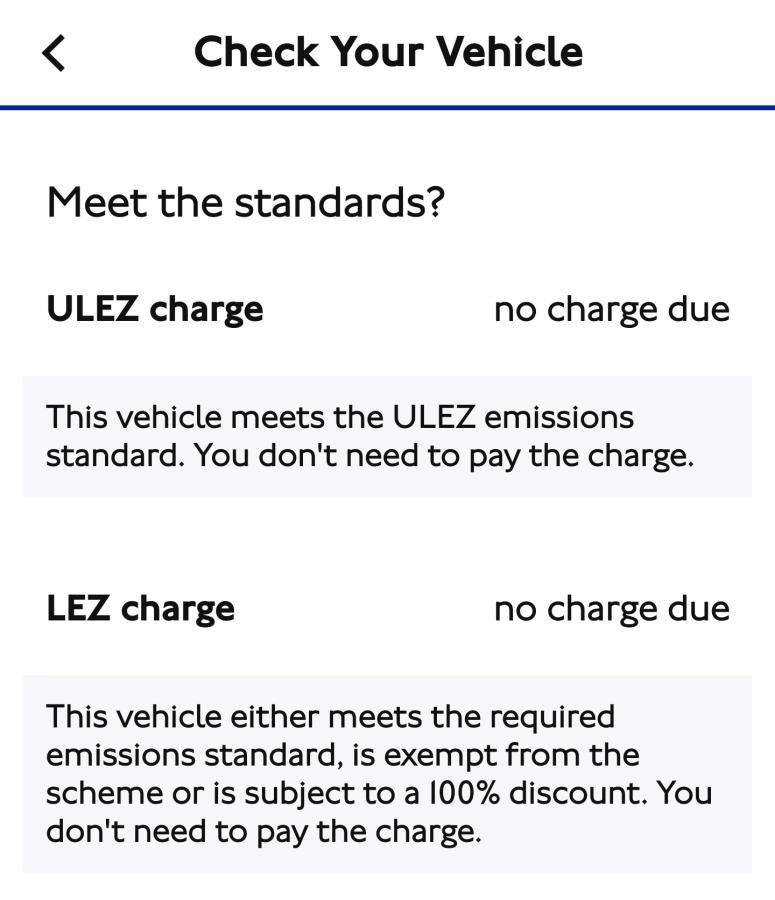This screenshot has width=775, height=900.
Task: Click the blue divider under the header
Action: [387, 107]
